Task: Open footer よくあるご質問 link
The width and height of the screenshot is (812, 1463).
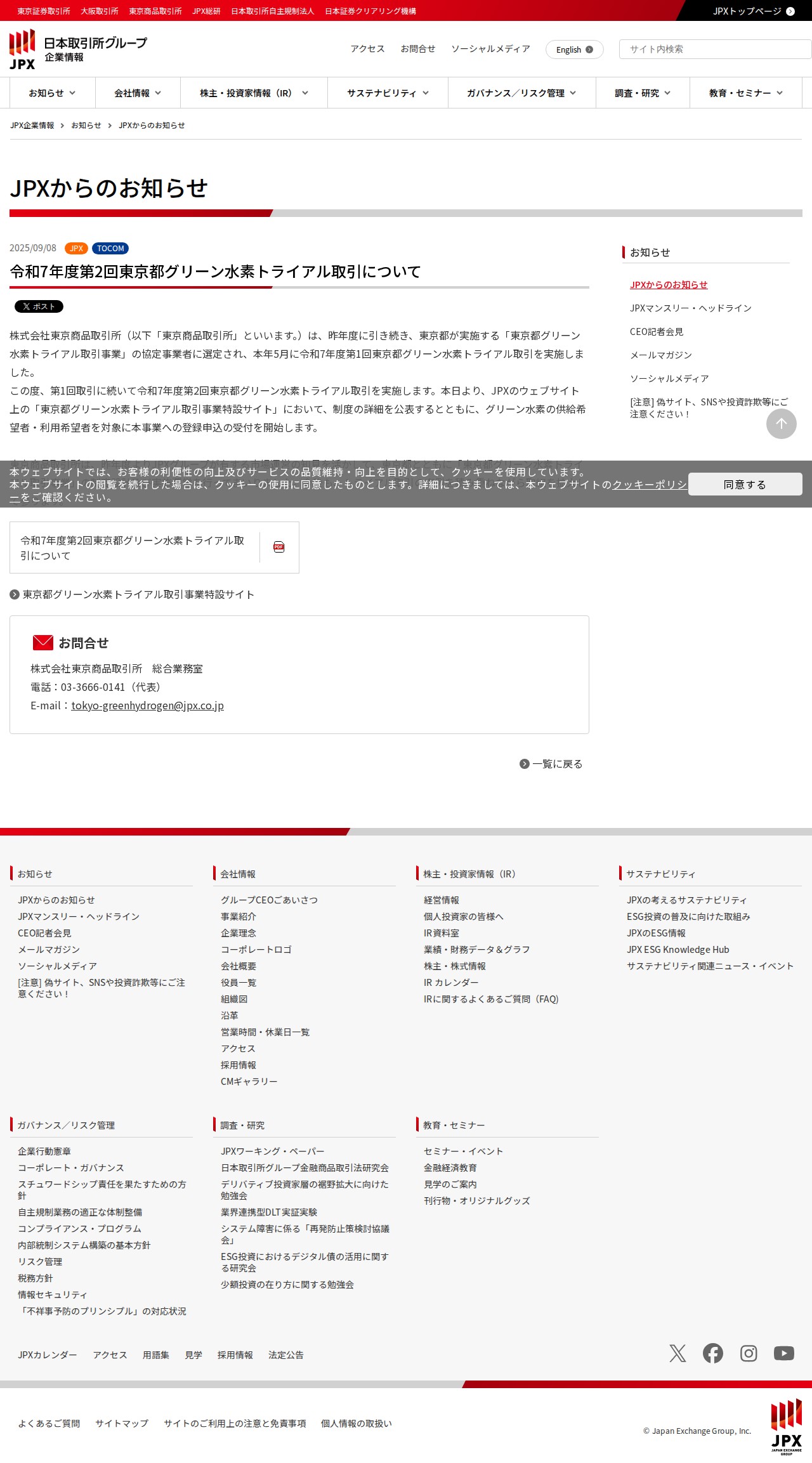Action: (x=49, y=1424)
